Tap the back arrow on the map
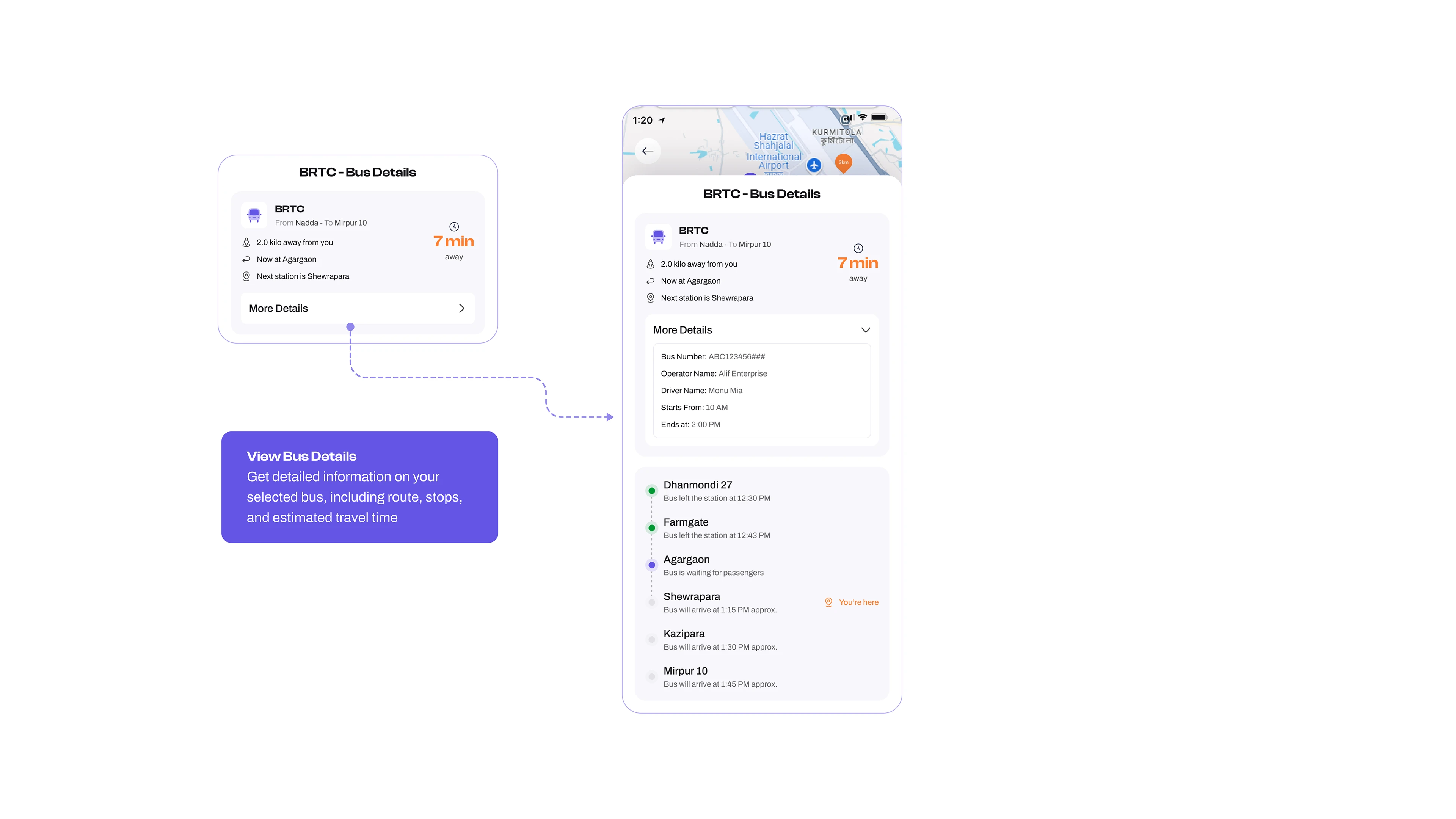The height and width of the screenshot is (819, 1456). (x=648, y=151)
